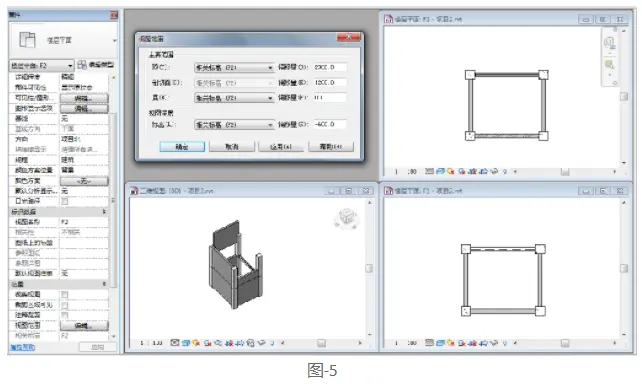
Task: Click the zoom tool on the F2 navigation bar
Action: 610,64
